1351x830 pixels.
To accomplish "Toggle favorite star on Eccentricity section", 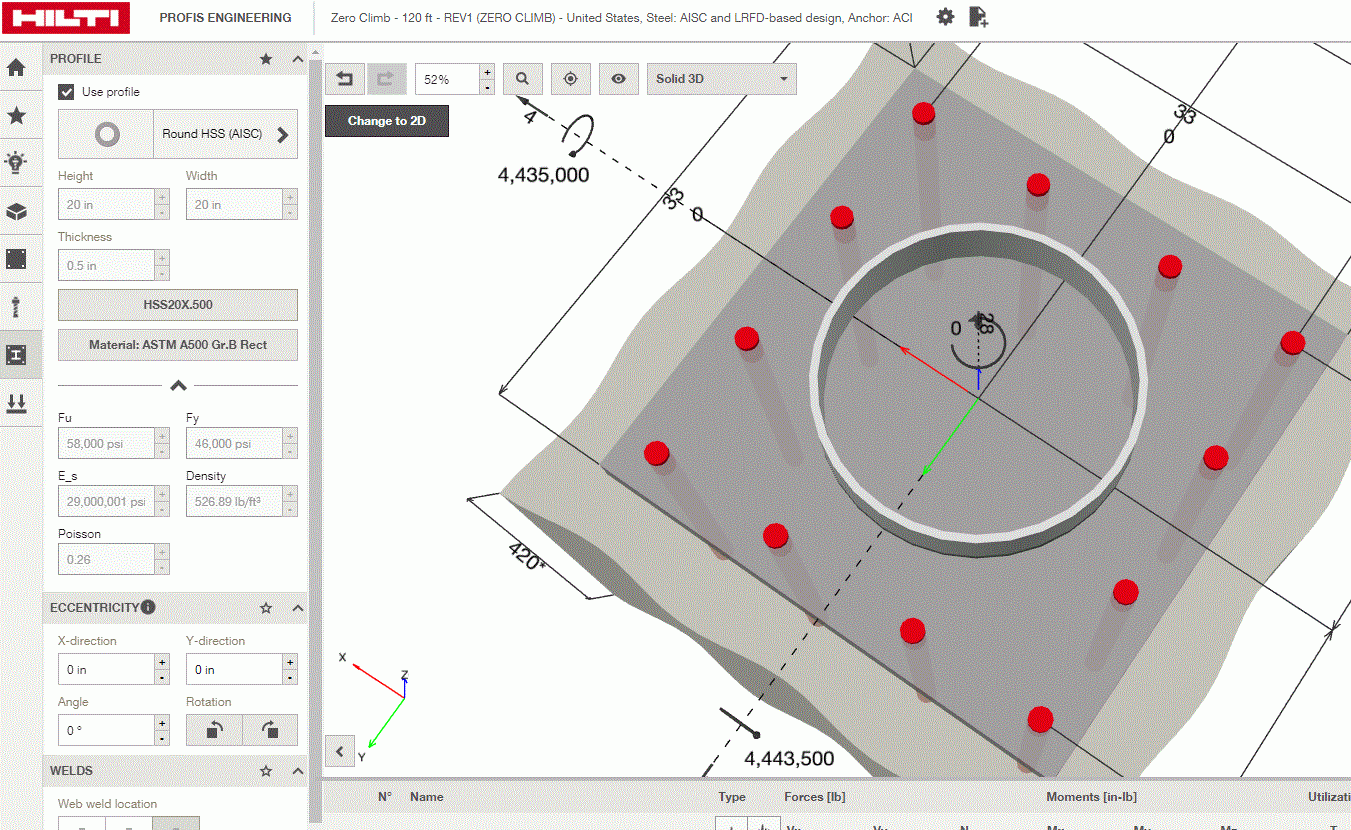I will (266, 608).
